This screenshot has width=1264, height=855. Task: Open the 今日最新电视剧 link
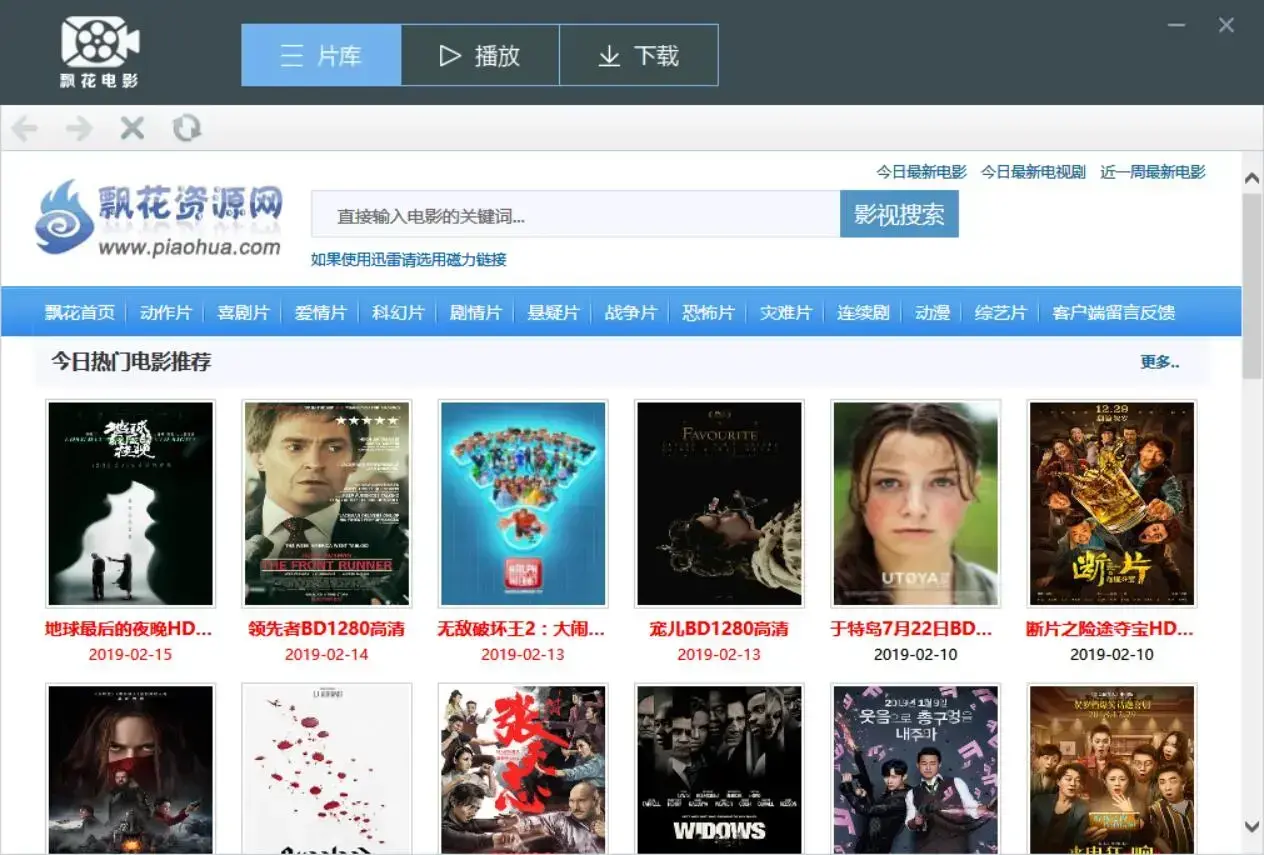pos(1033,172)
